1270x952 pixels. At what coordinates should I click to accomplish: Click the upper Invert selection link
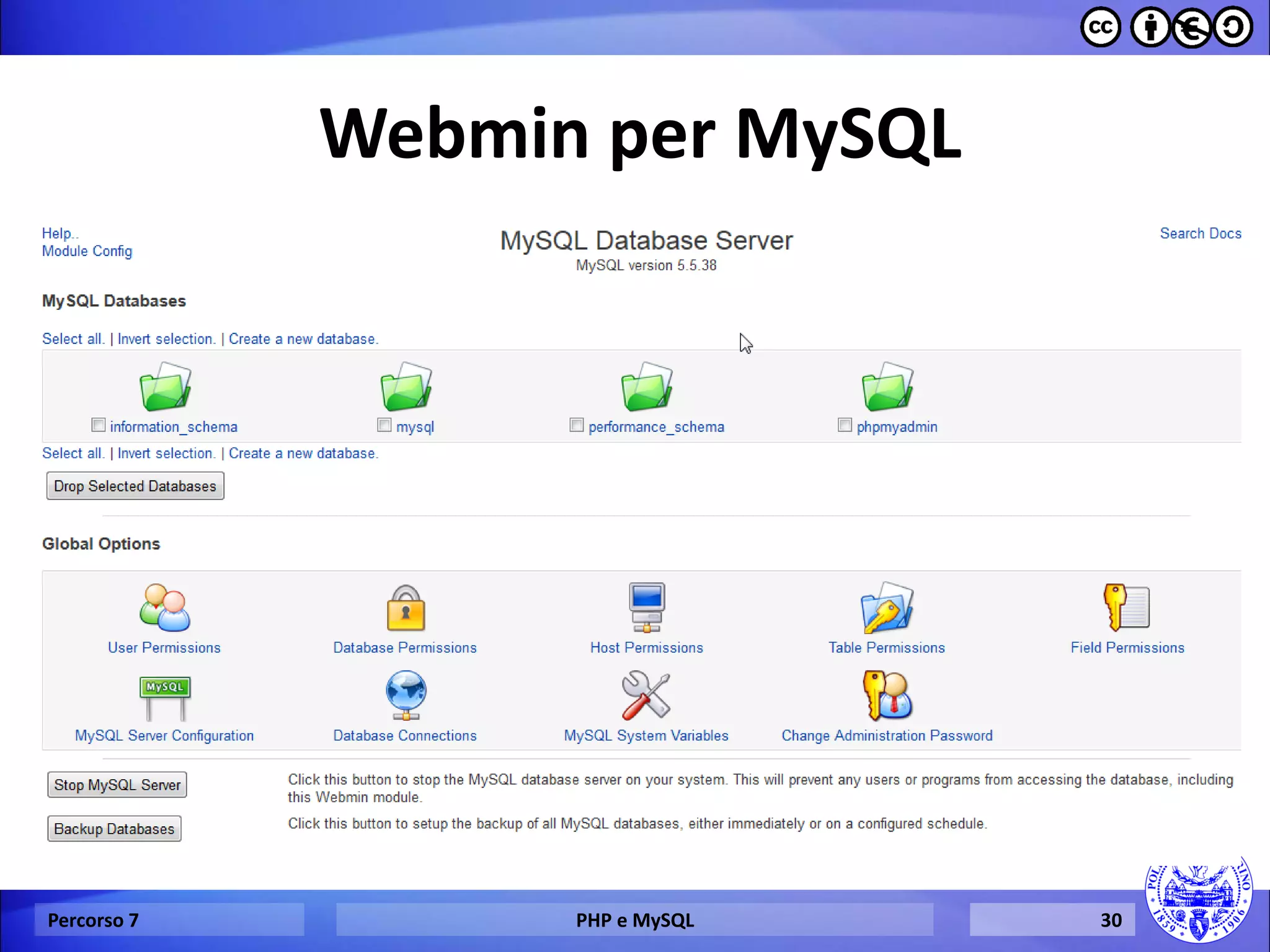click(x=167, y=339)
